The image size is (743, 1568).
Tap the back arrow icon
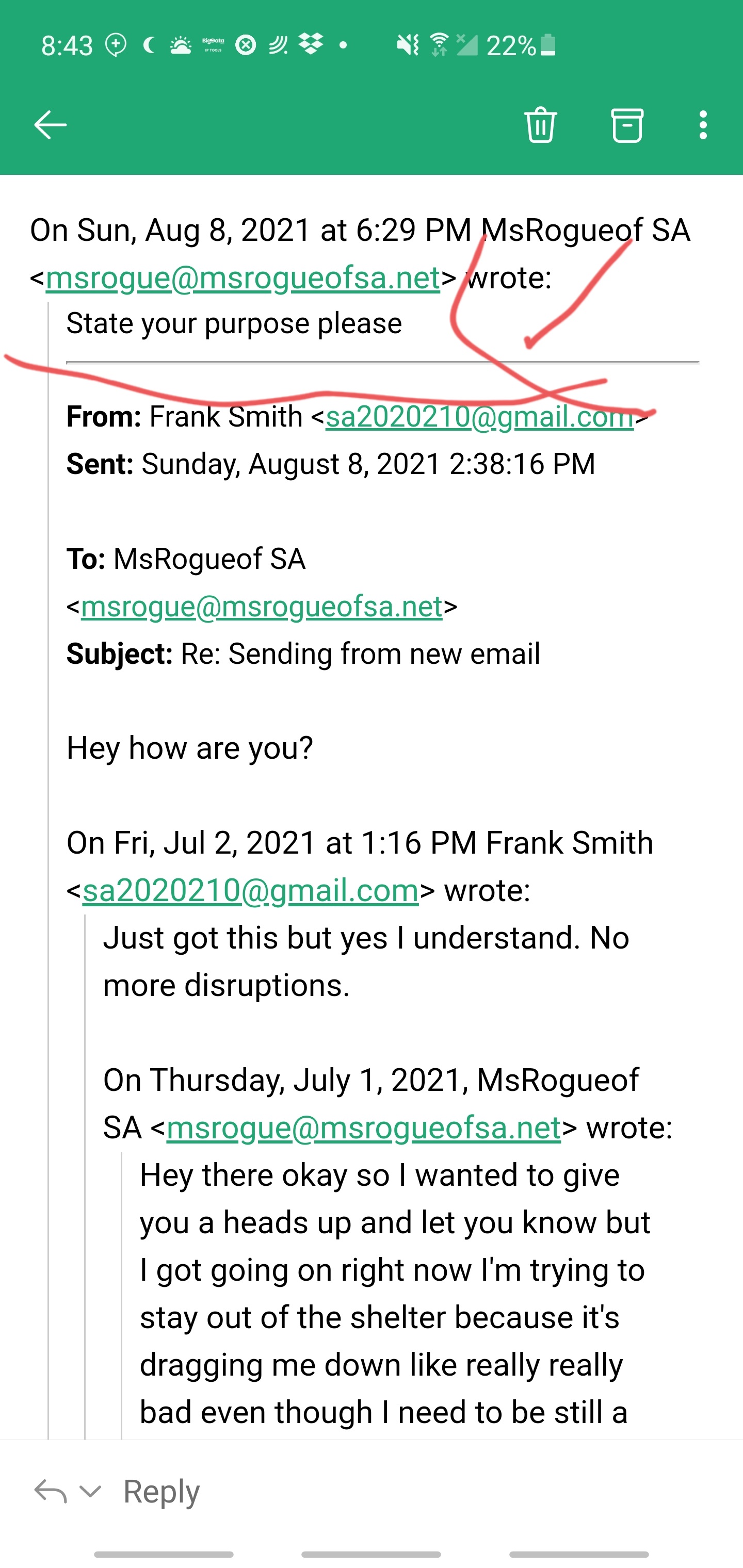point(50,125)
